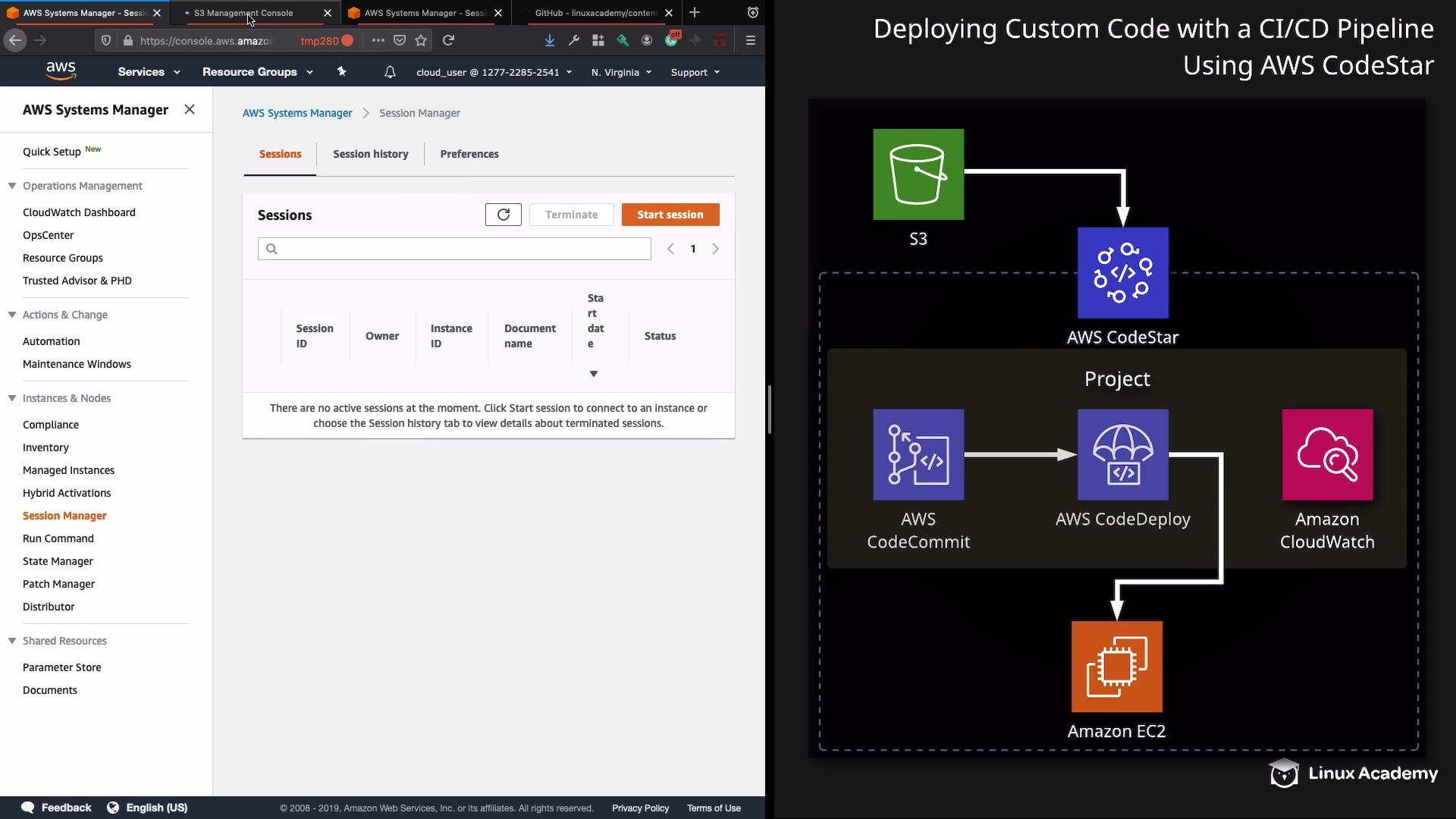Refresh the sessions list
Screen dimensions: 1456x819
[503, 215]
